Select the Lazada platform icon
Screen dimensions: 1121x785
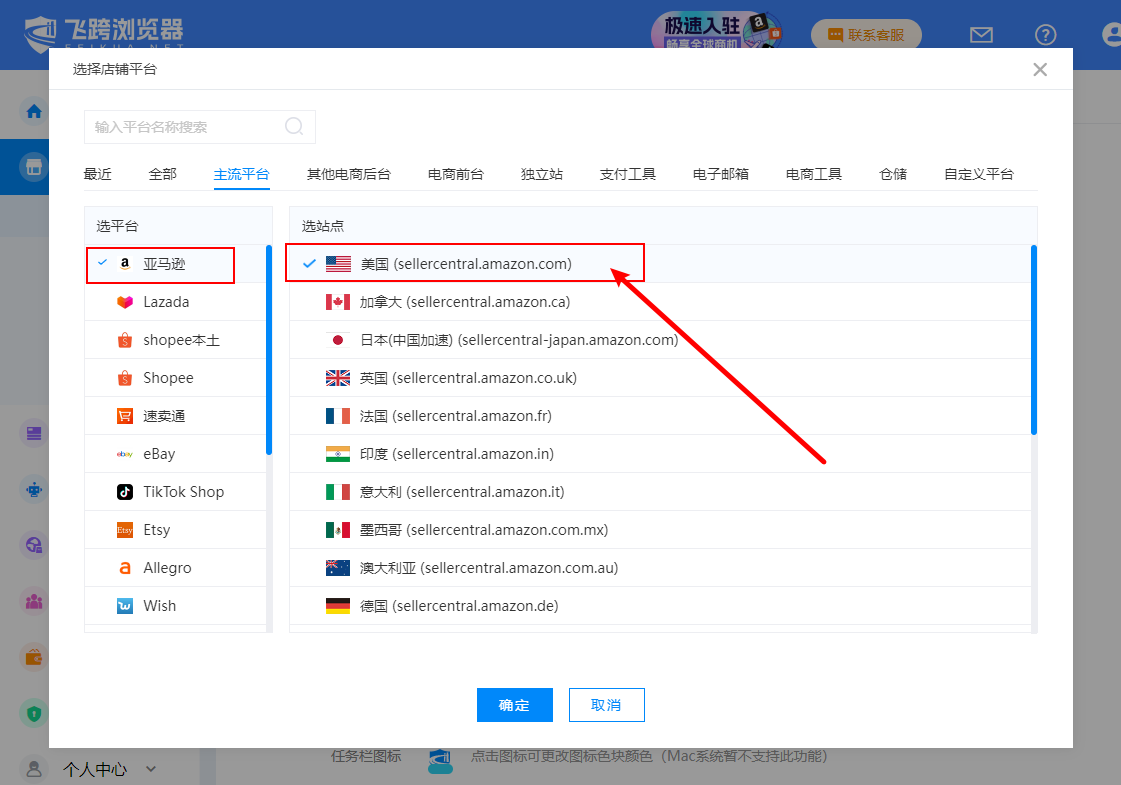click(125, 302)
